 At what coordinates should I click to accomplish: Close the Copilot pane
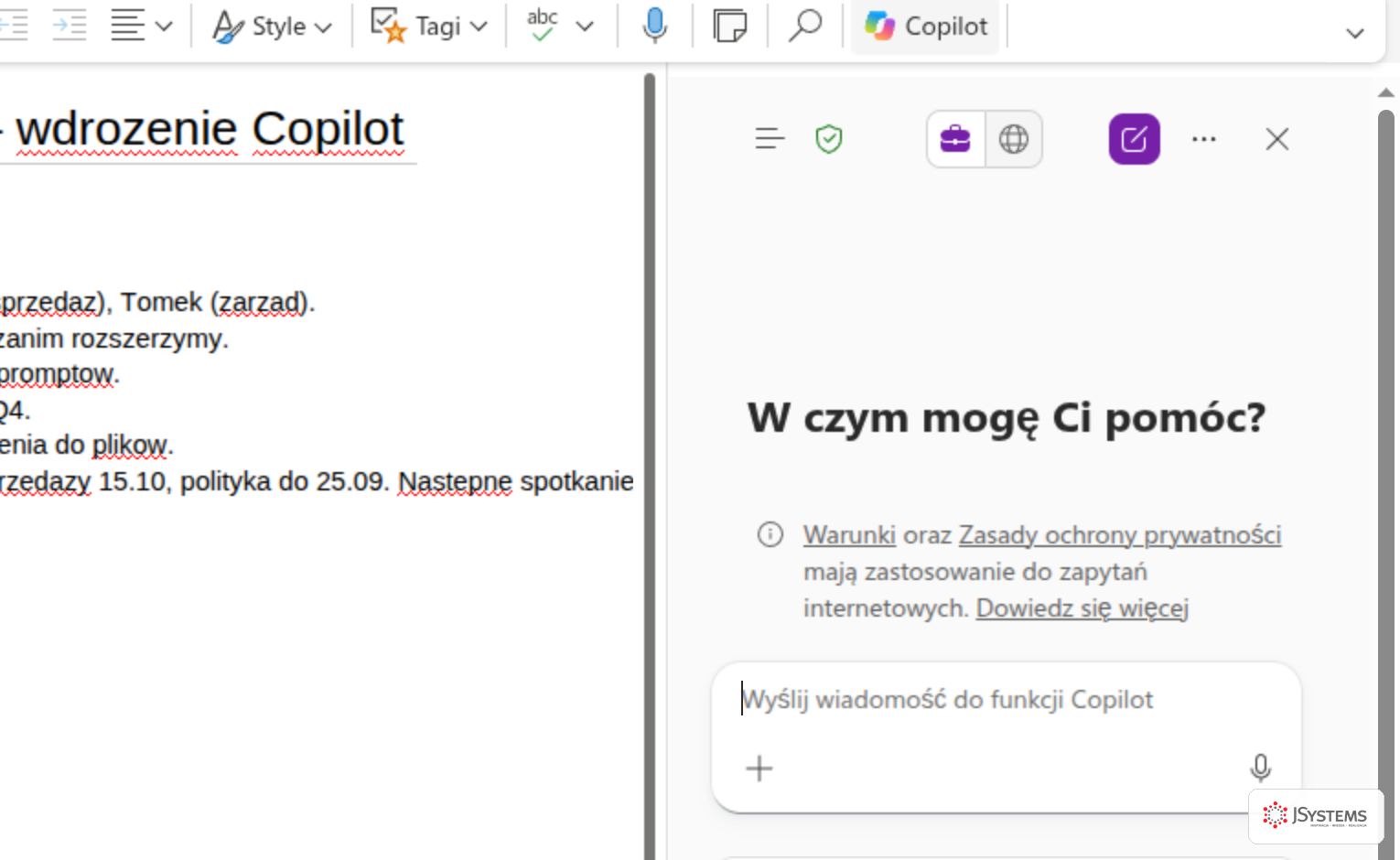1277,139
